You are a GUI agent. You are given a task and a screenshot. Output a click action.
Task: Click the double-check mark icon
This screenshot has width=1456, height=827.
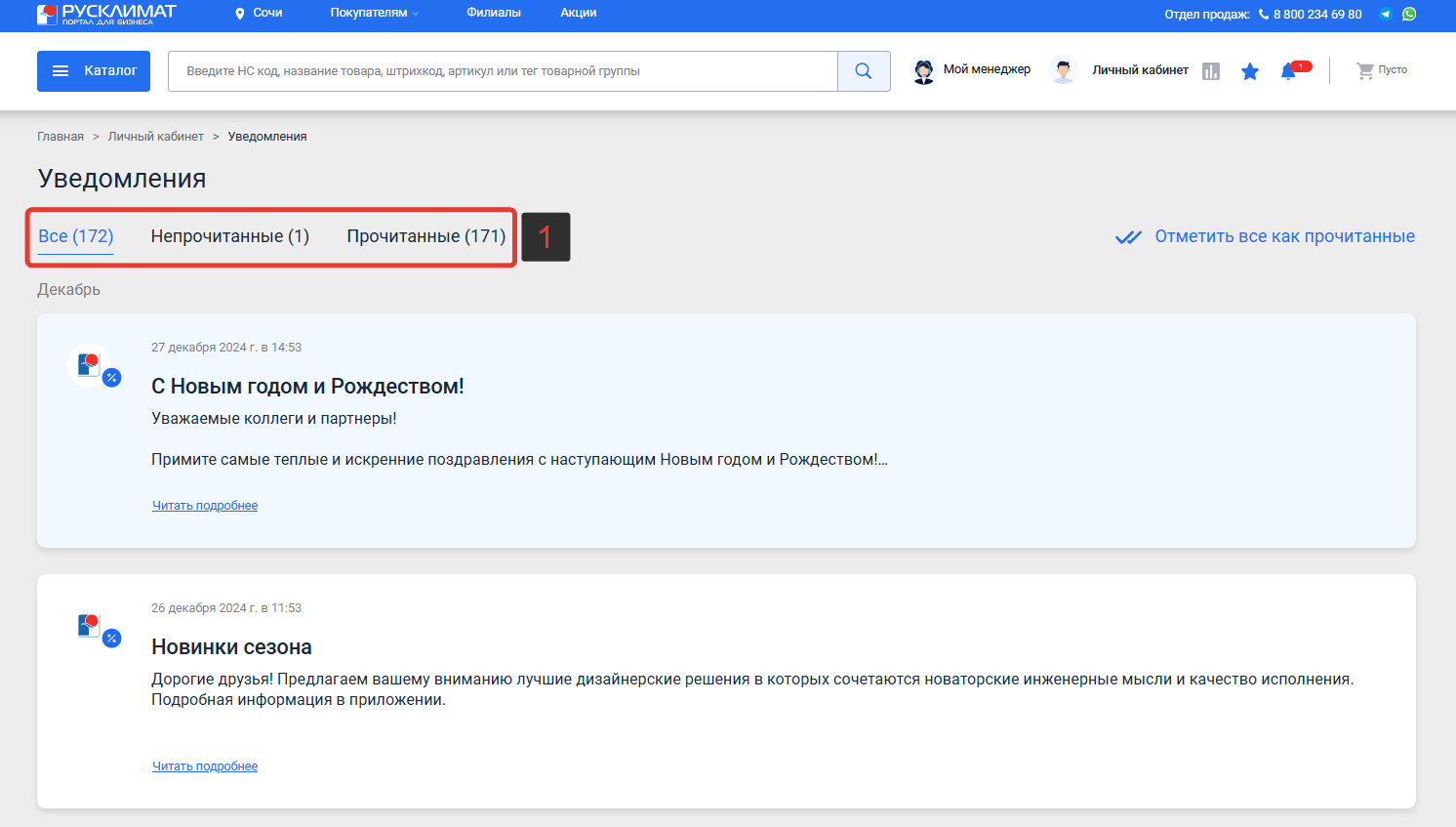click(1128, 237)
